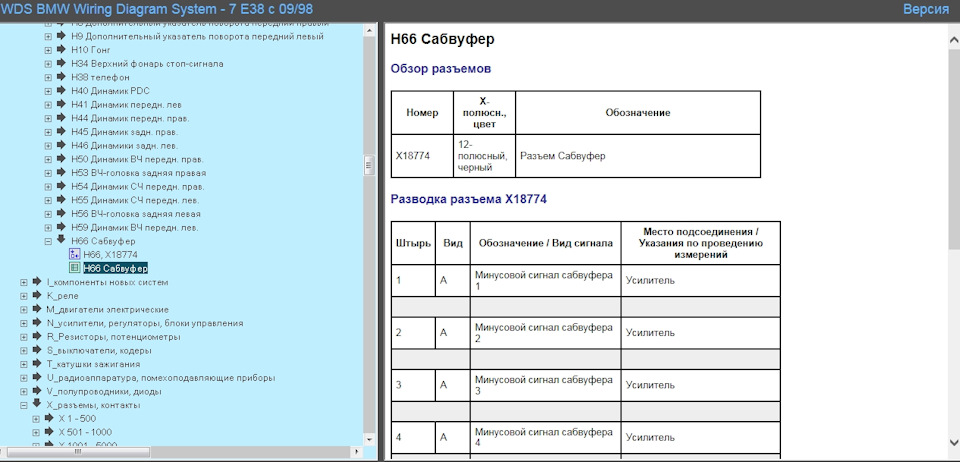Image resolution: width=960 pixels, height=462 pixels.
Task: Click Усилитель cell in pin 2 row
Action: 700,333
